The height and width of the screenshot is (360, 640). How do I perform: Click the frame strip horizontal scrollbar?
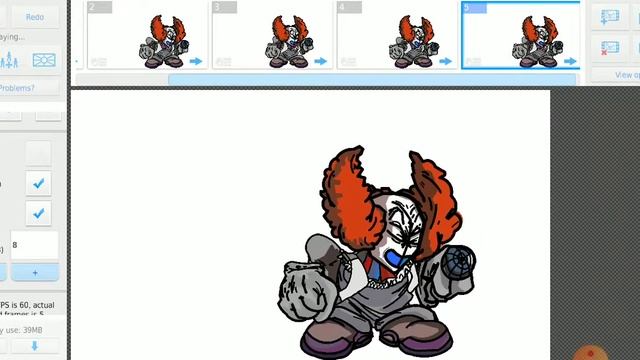tap(372, 80)
